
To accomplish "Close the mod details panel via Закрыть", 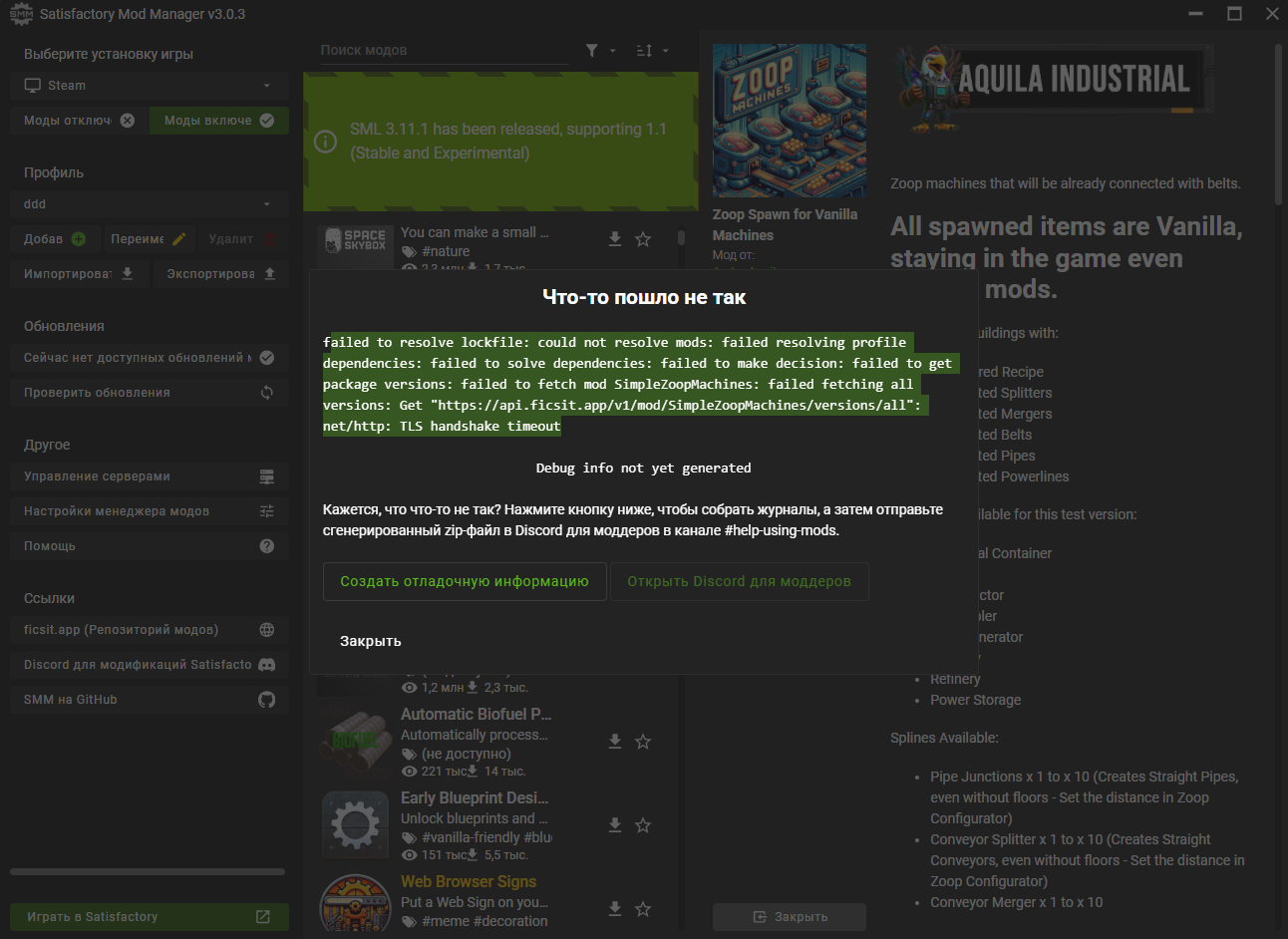I will tap(790, 917).
